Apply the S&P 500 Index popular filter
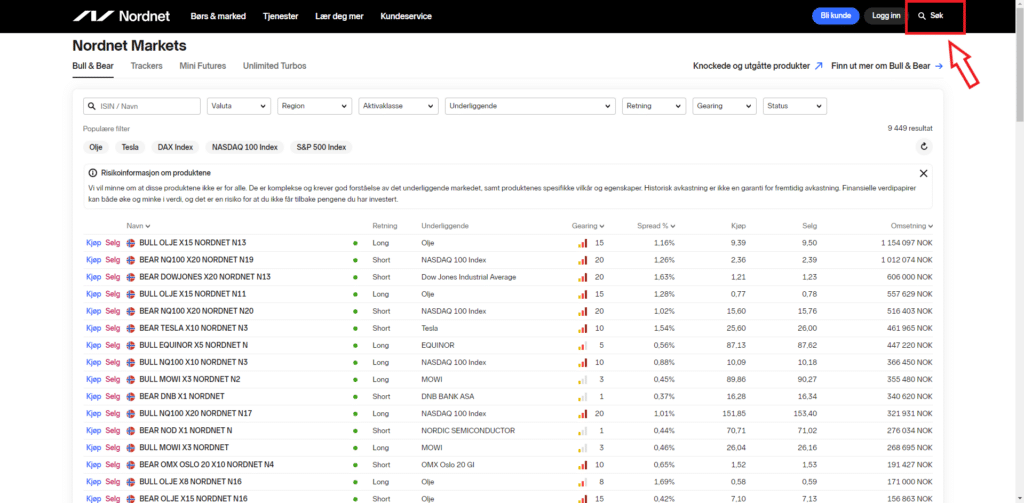The image size is (1024, 503). (x=321, y=147)
